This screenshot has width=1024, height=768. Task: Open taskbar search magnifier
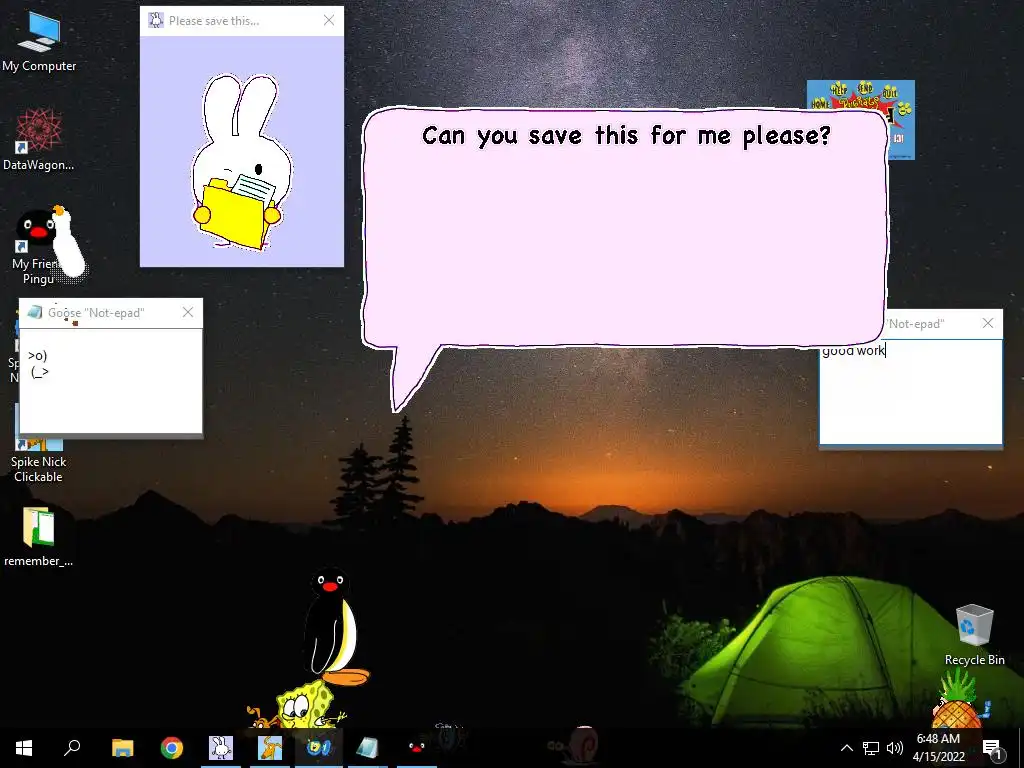pos(72,748)
